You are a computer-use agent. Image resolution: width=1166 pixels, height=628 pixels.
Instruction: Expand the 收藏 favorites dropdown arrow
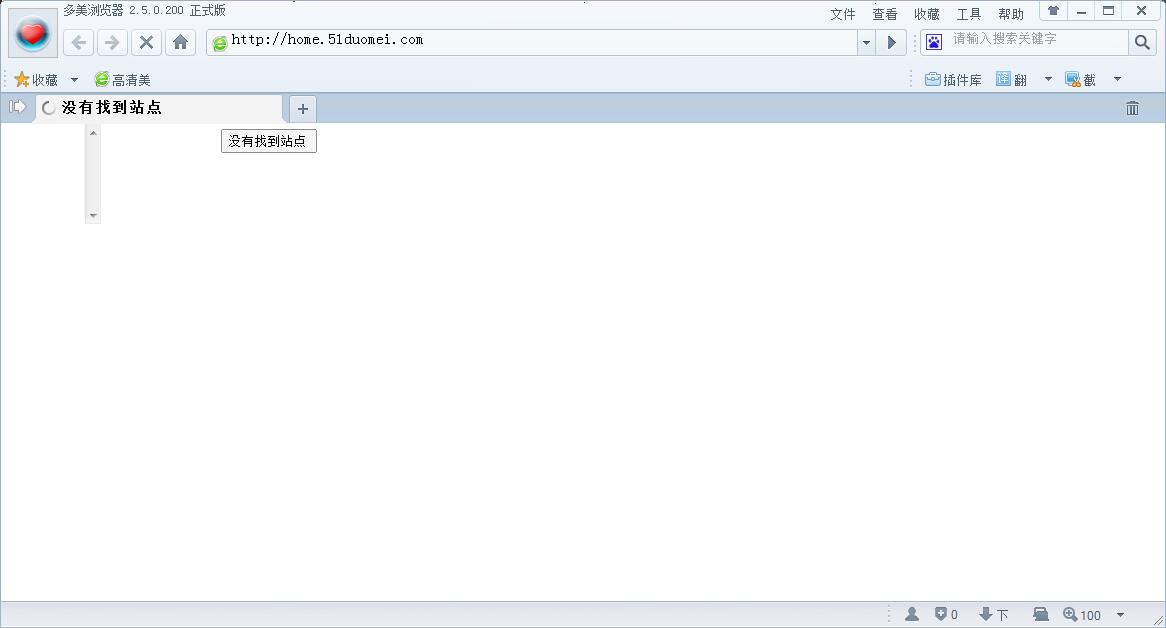point(74,80)
